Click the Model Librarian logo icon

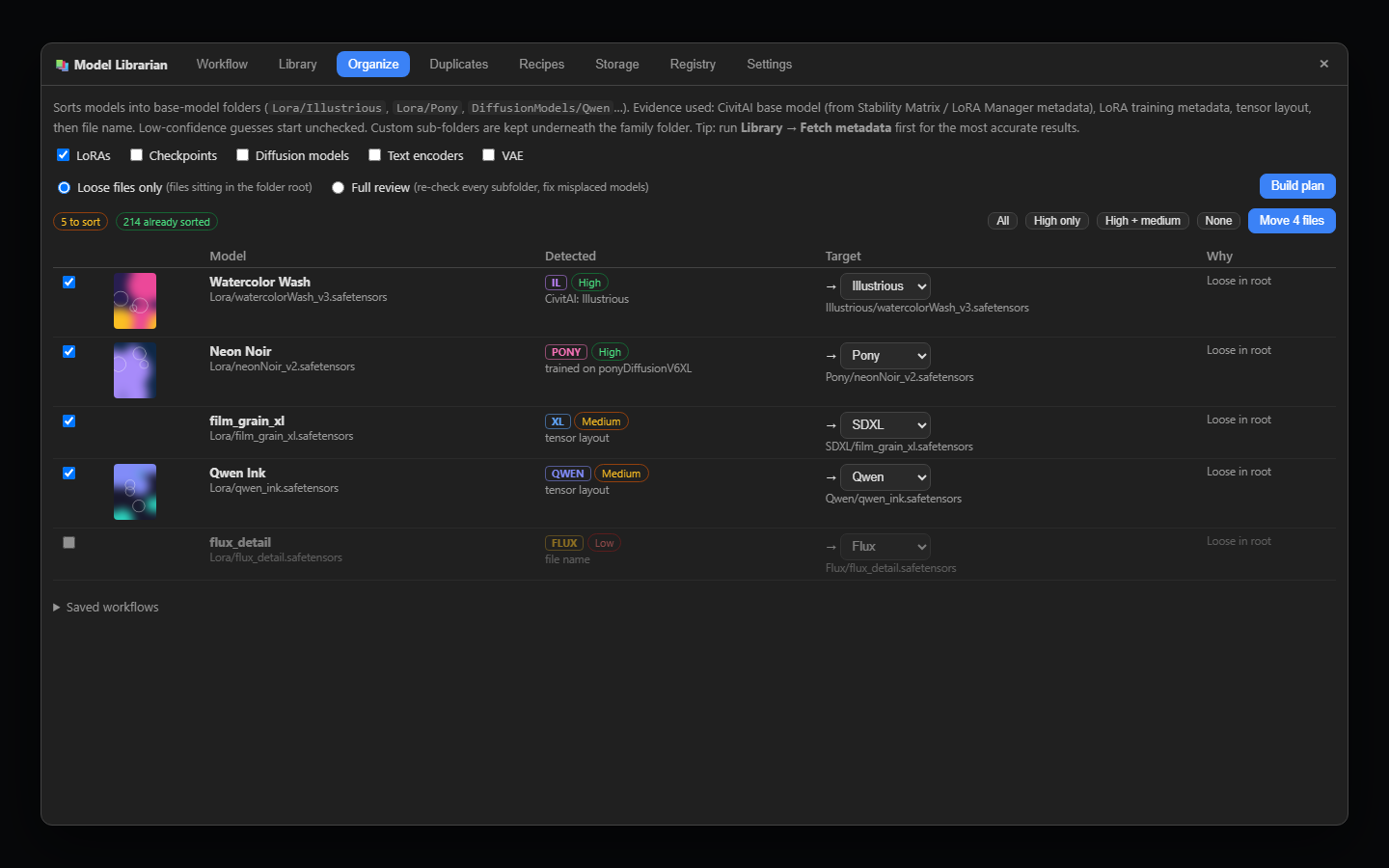[62, 65]
